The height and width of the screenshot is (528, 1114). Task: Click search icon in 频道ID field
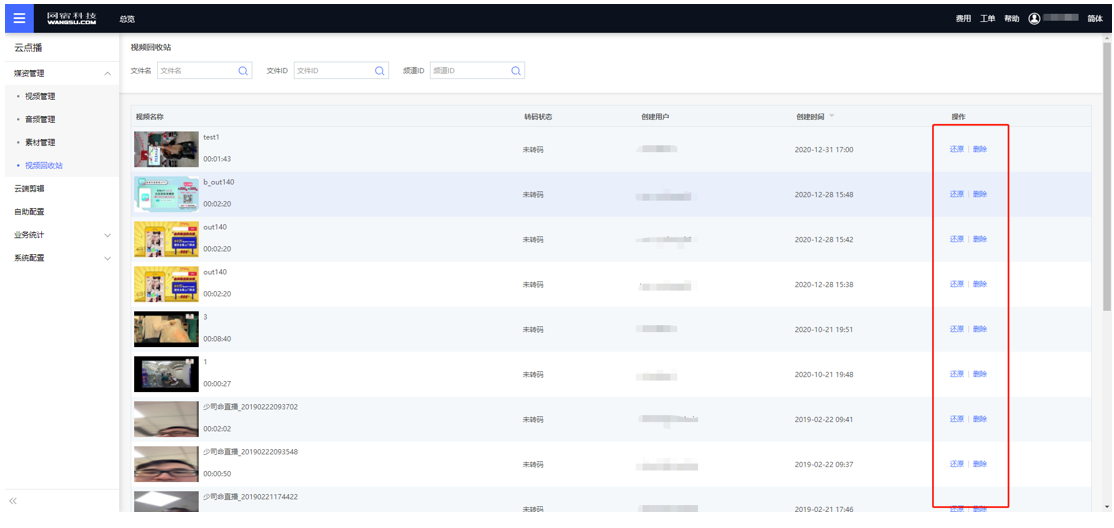coord(516,71)
